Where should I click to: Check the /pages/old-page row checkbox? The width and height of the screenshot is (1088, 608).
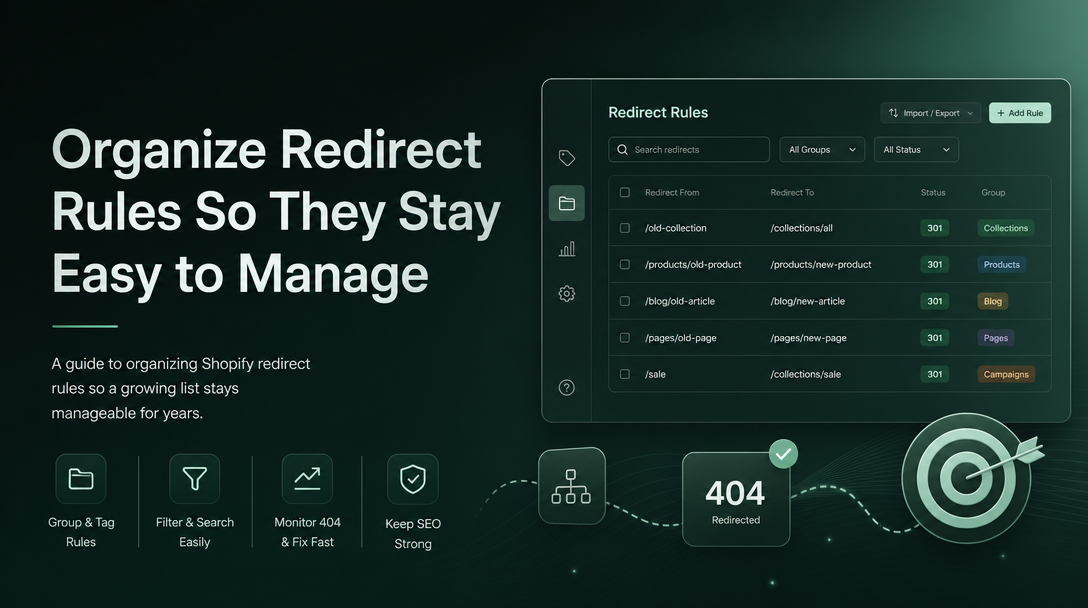(x=624, y=337)
